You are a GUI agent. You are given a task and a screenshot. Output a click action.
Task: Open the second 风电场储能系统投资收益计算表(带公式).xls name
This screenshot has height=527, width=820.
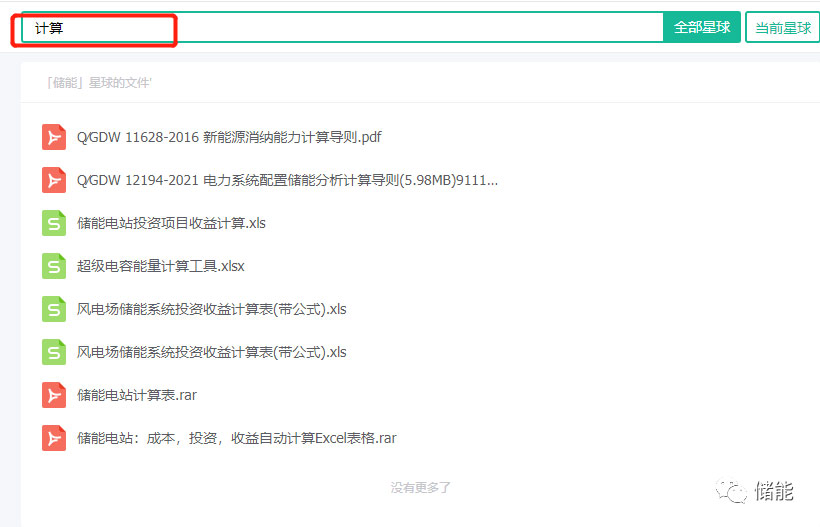click(211, 352)
